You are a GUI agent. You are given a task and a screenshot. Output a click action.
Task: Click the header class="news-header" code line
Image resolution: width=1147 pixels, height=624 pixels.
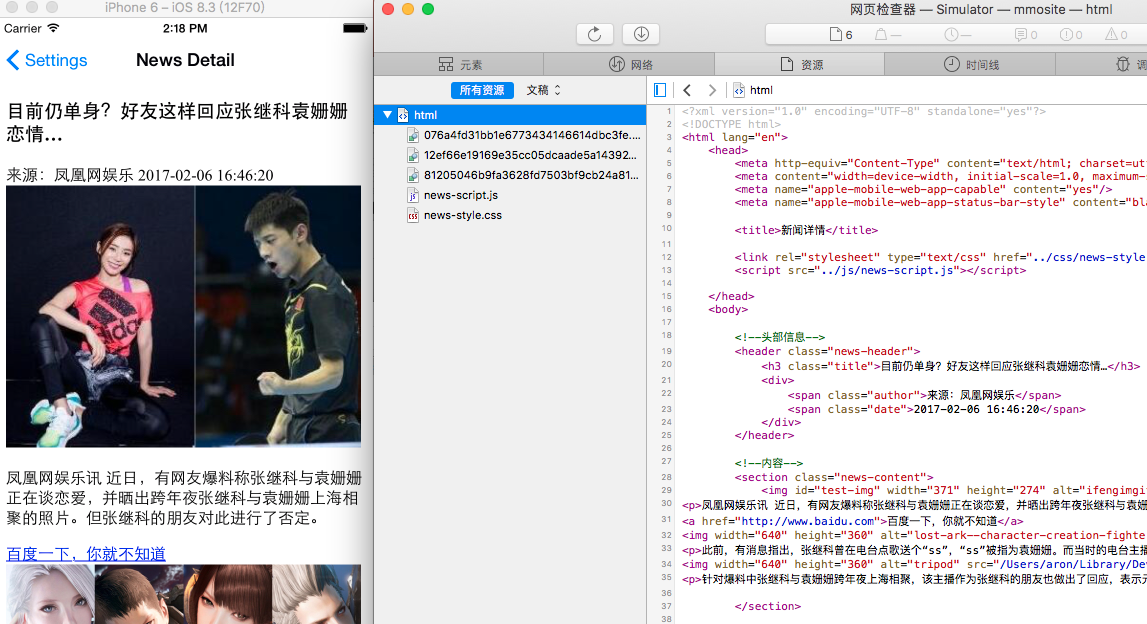(827, 351)
